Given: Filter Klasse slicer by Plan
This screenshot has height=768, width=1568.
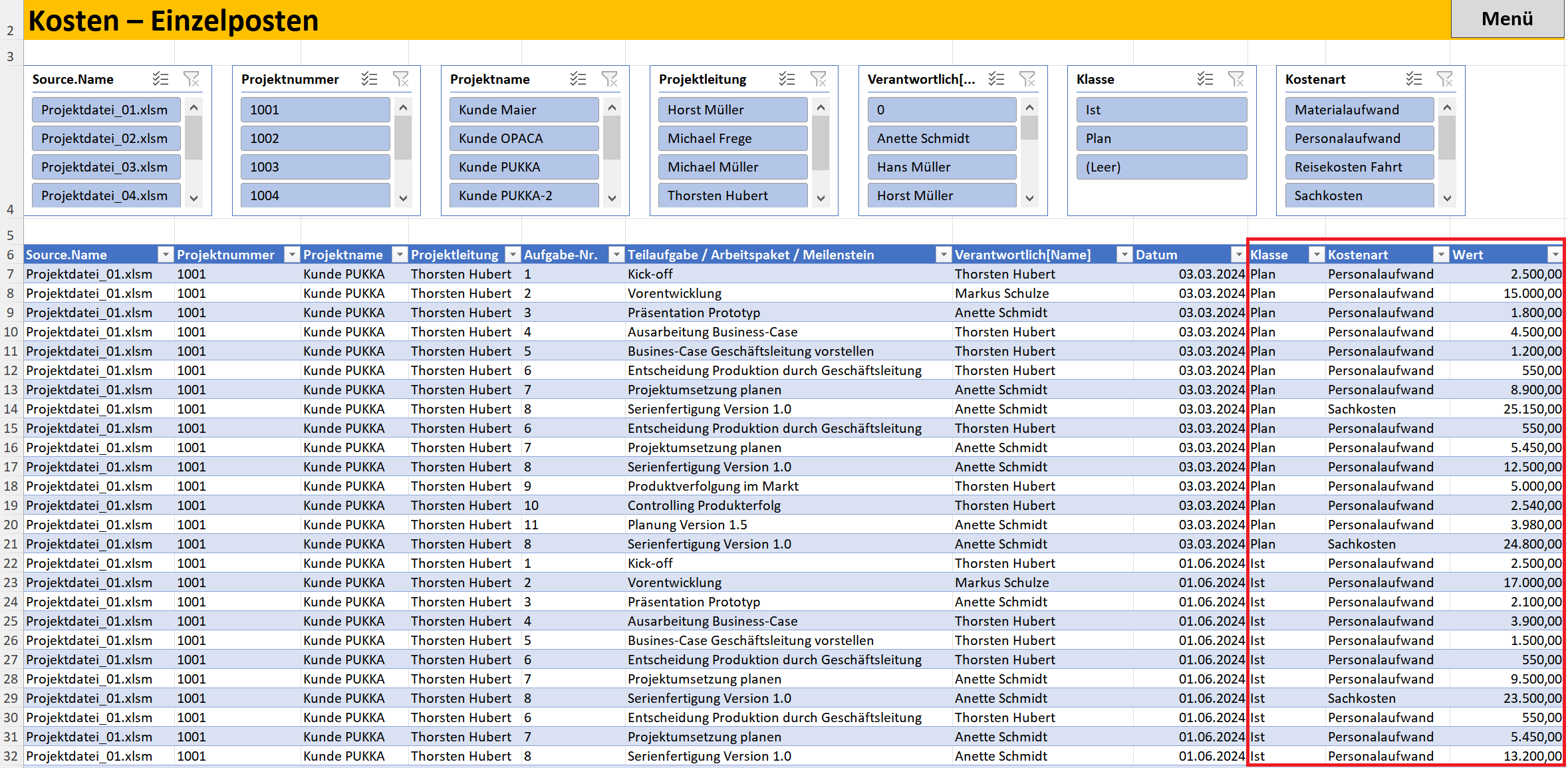Looking at the screenshot, I should pos(1161,138).
